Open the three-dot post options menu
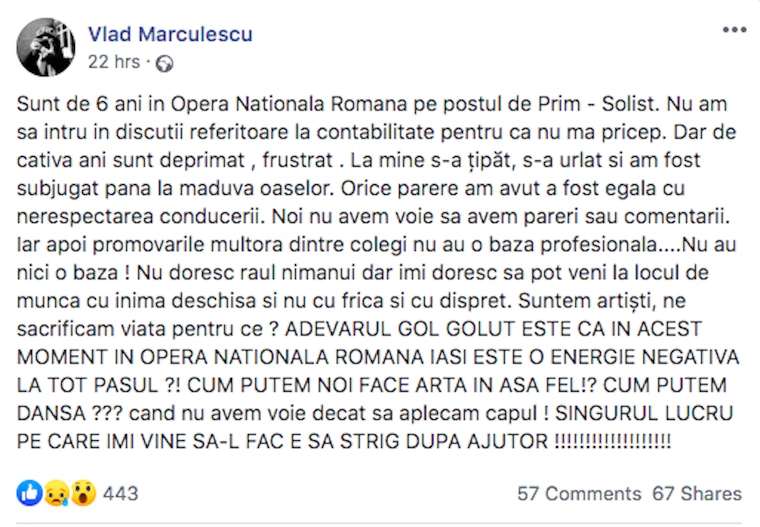 pyautogui.click(x=734, y=30)
